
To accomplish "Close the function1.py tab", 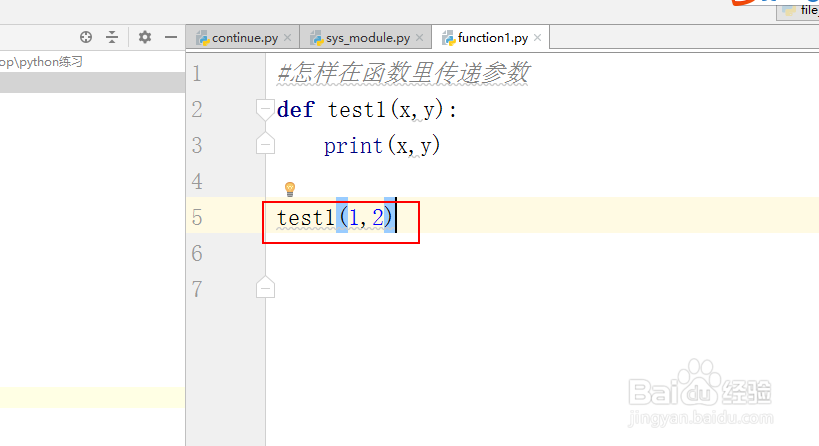I will (537, 38).
